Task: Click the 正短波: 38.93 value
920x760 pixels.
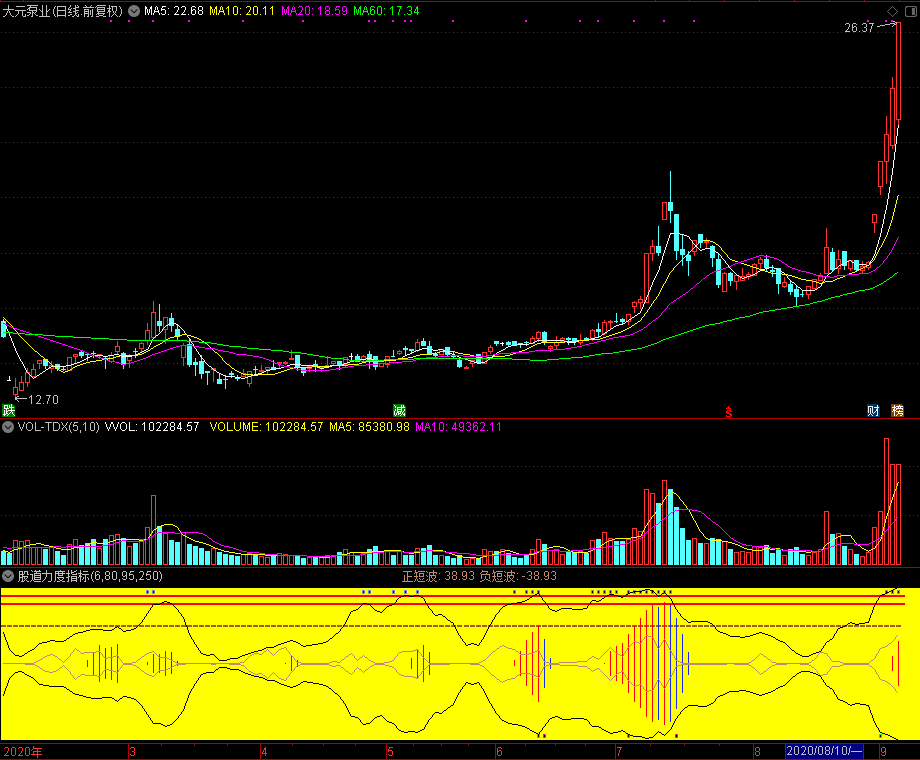Action: click(438, 576)
